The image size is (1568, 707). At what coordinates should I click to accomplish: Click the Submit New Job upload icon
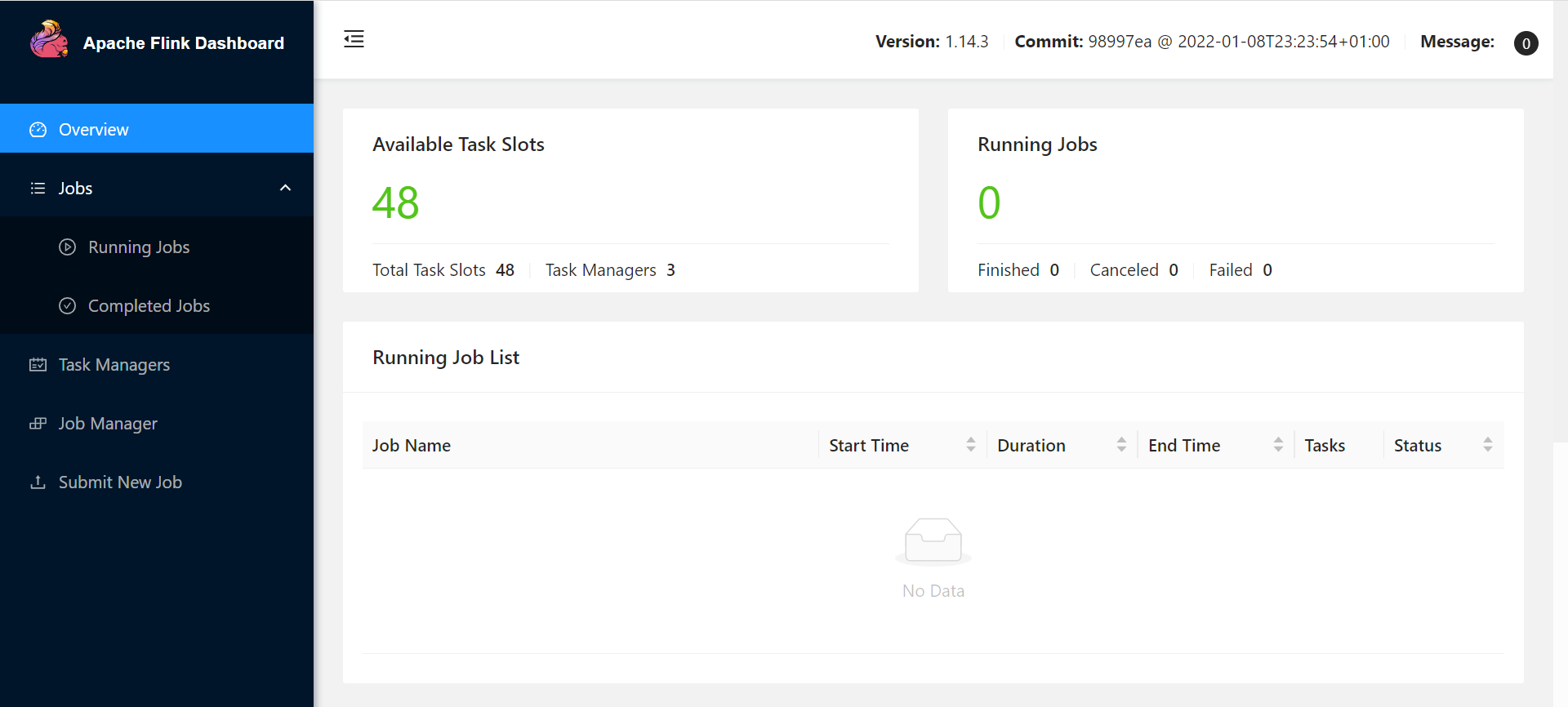coord(38,482)
